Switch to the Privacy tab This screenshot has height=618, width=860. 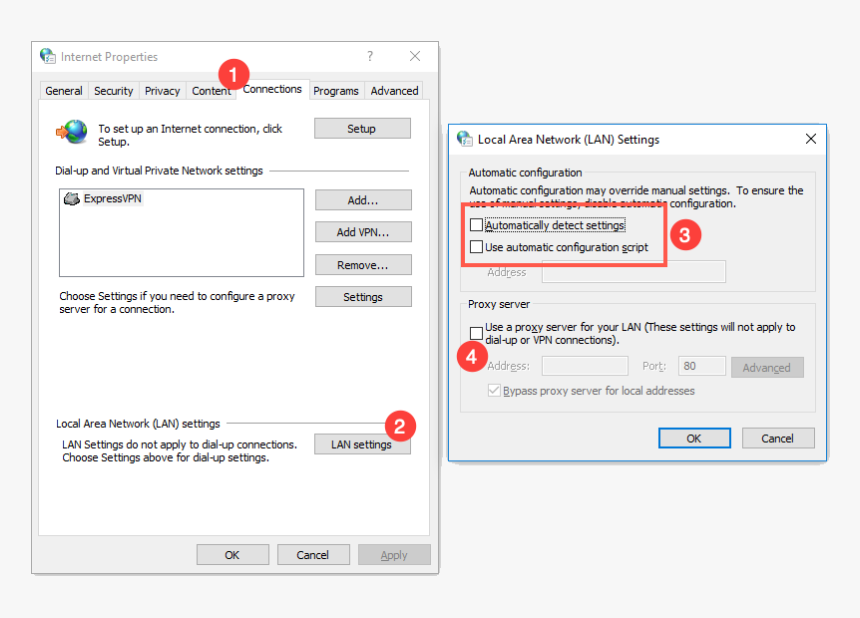pyautogui.click(x=161, y=90)
